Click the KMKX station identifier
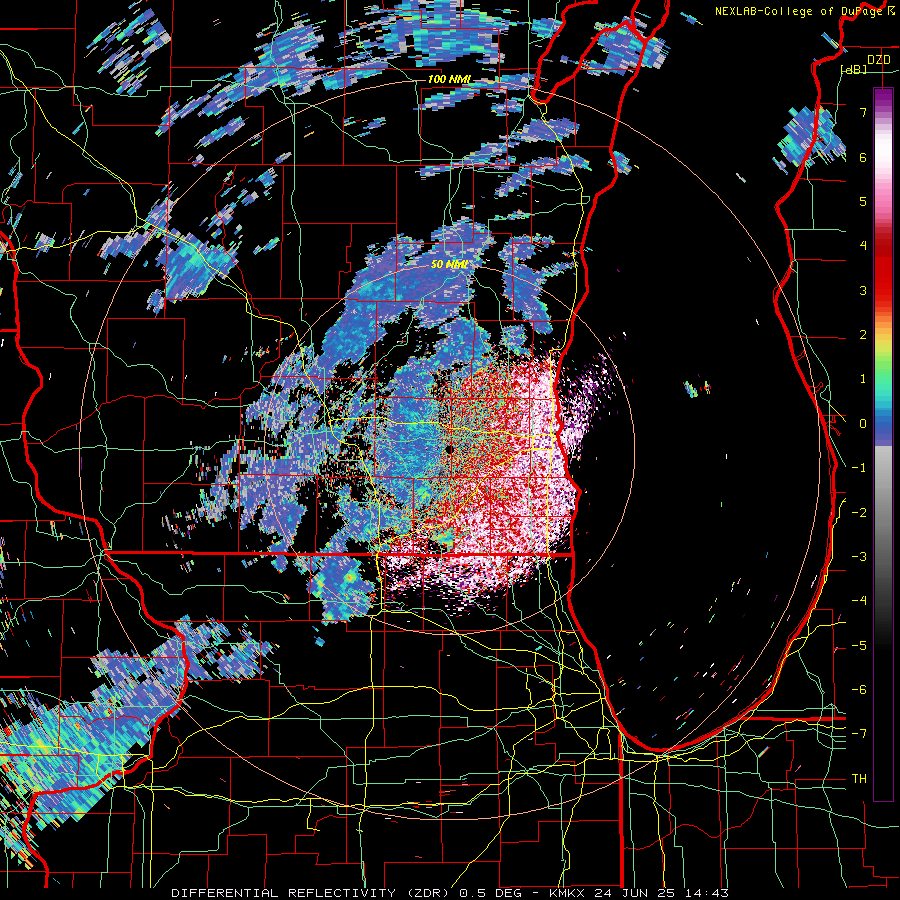This screenshot has width=900, height=900. [x=567, y=893]
